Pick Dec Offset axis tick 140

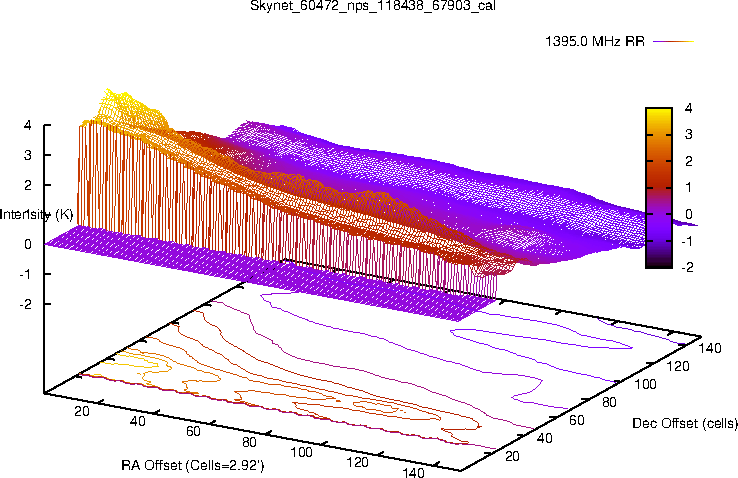[710, 348]
